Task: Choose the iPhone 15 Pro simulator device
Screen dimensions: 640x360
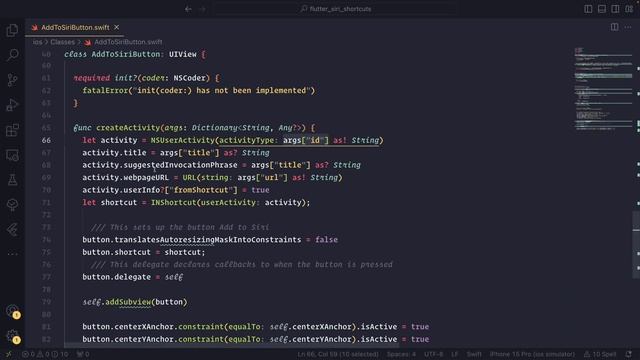Action: pyautogui.click(x=532, y=354)
